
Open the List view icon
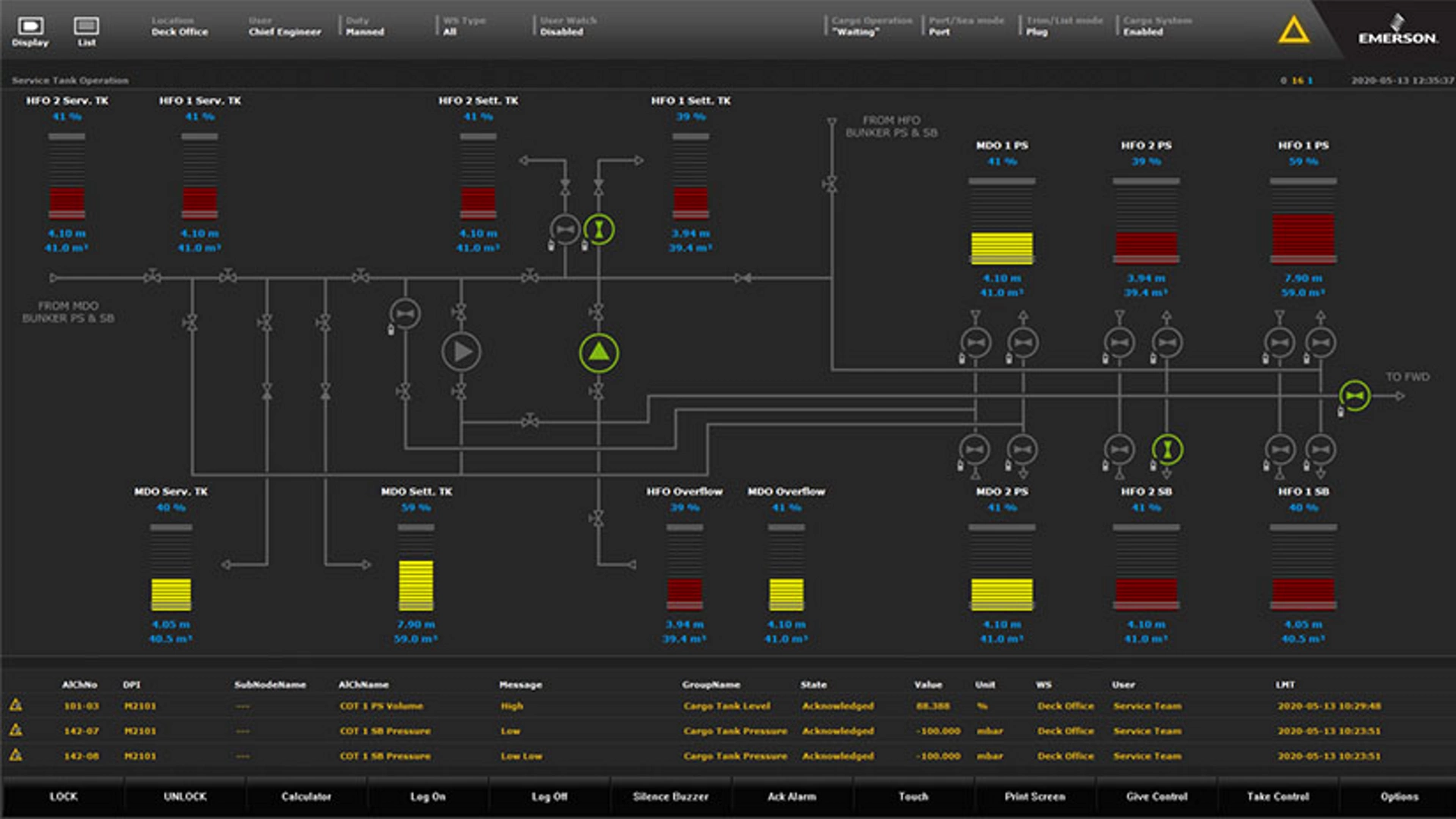(x=86, y=27)
